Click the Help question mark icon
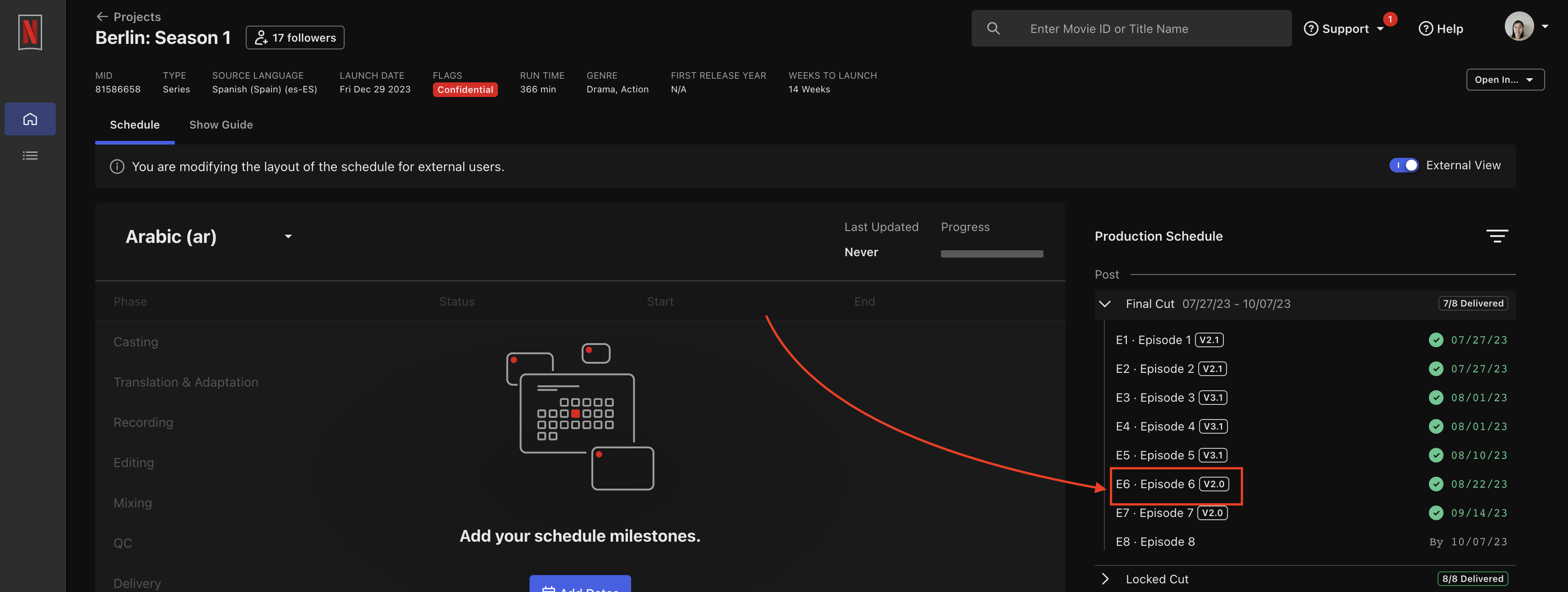 click(1425, 29)
